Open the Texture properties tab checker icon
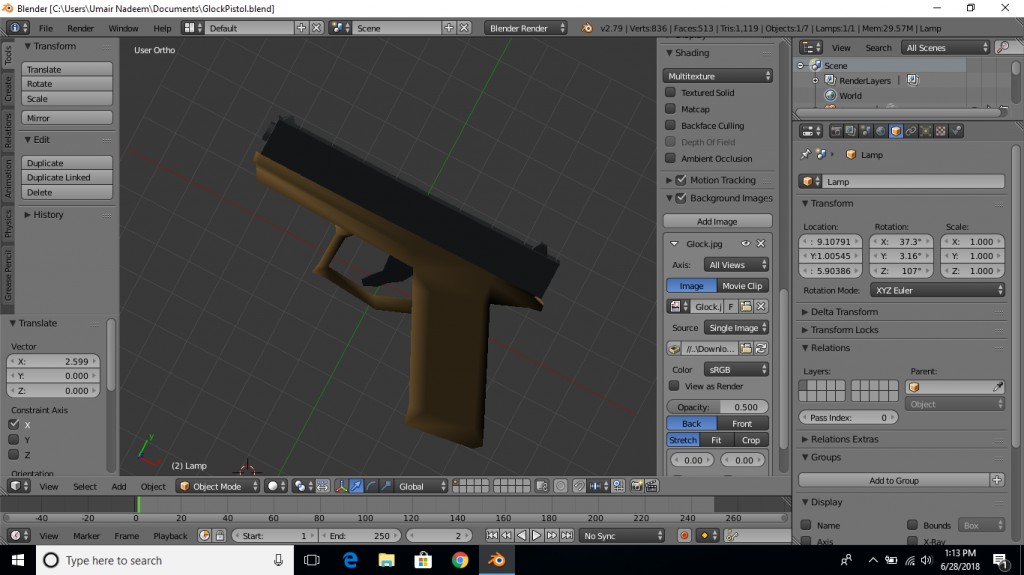Viewport: 1024px width, 575px height. [x=940, y=131]
